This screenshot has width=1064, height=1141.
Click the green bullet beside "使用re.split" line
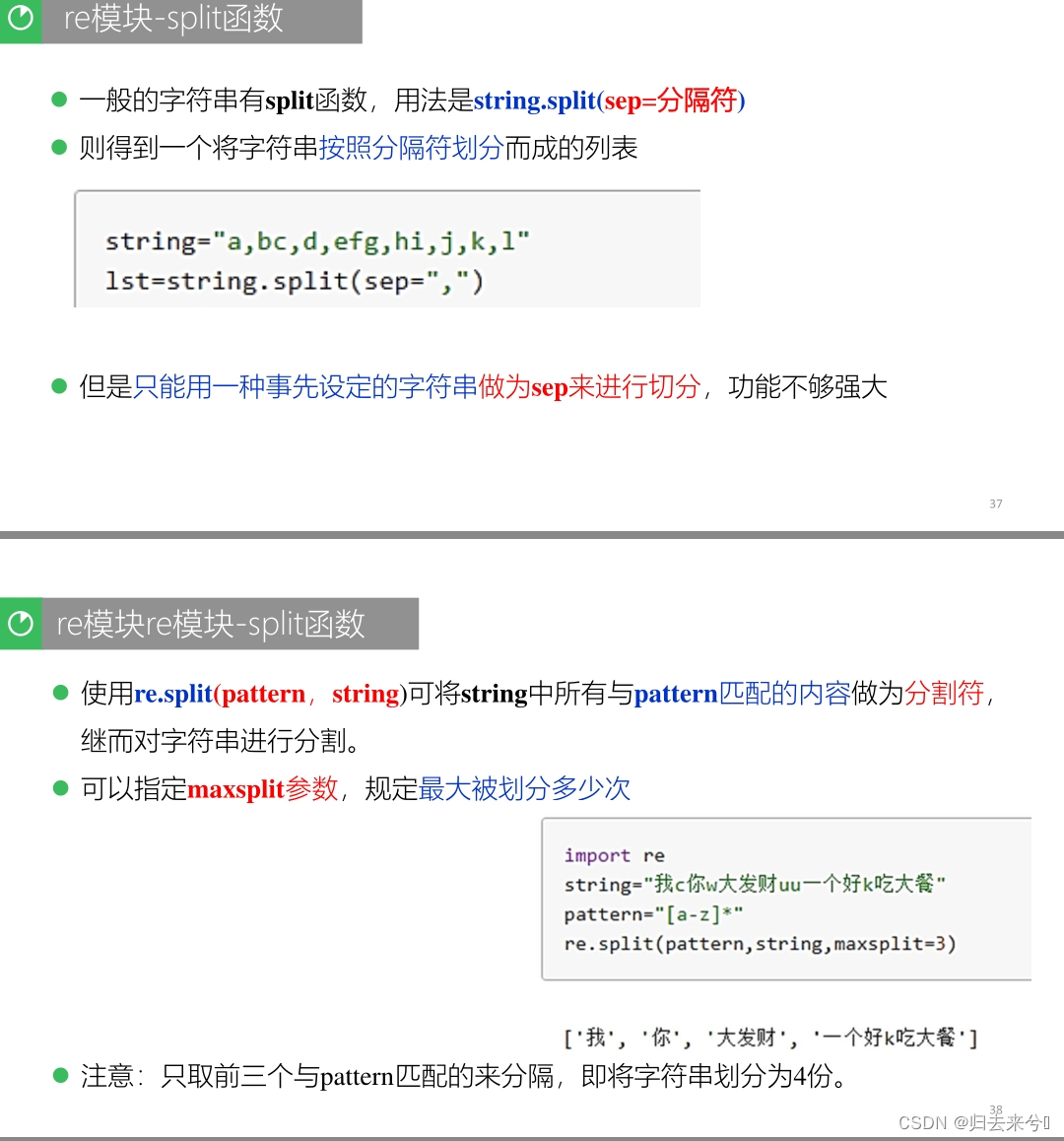pyautogui.click(x=61, y=692)
